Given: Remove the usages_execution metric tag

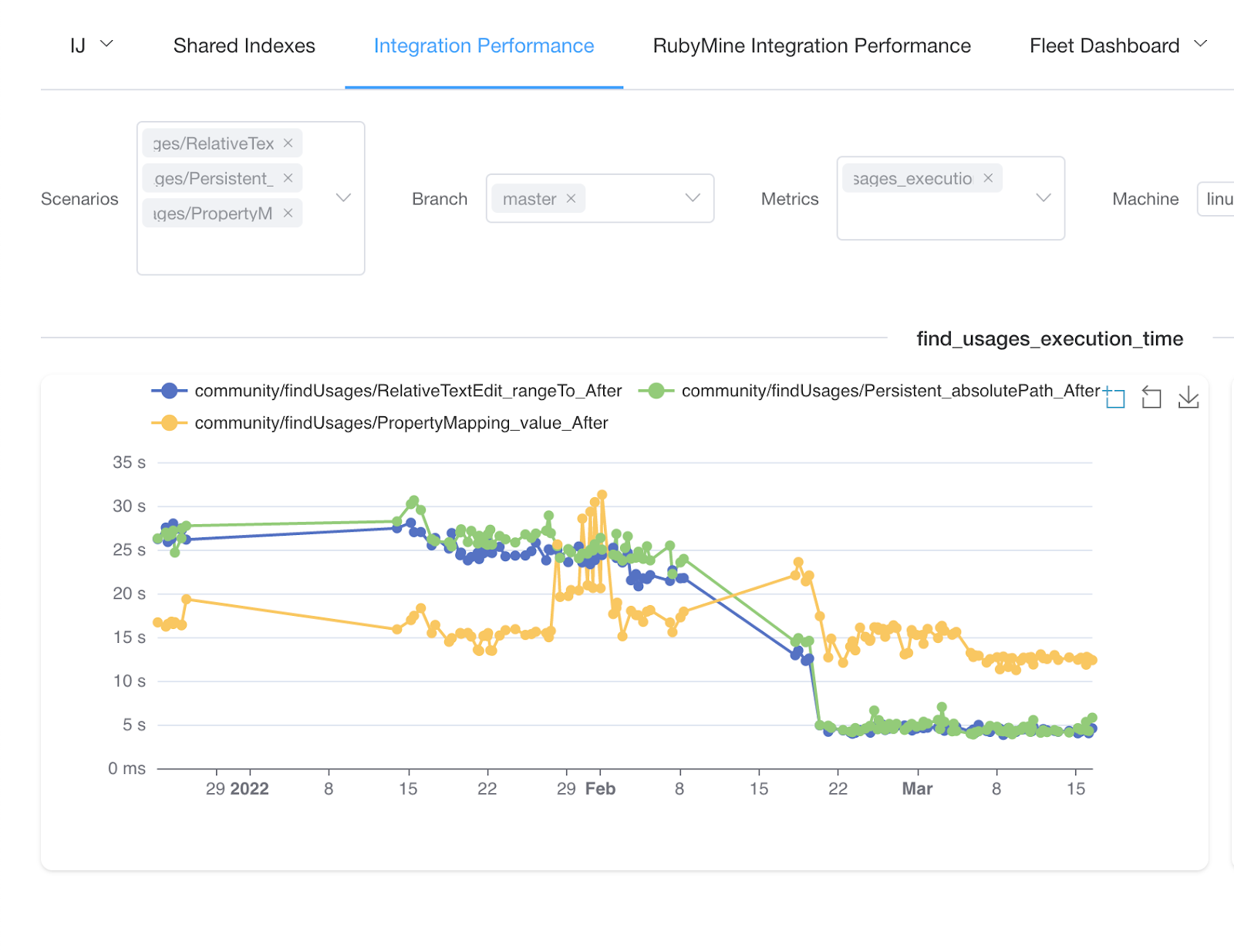Looking at the screenshot, I should [x=988, y=178].
